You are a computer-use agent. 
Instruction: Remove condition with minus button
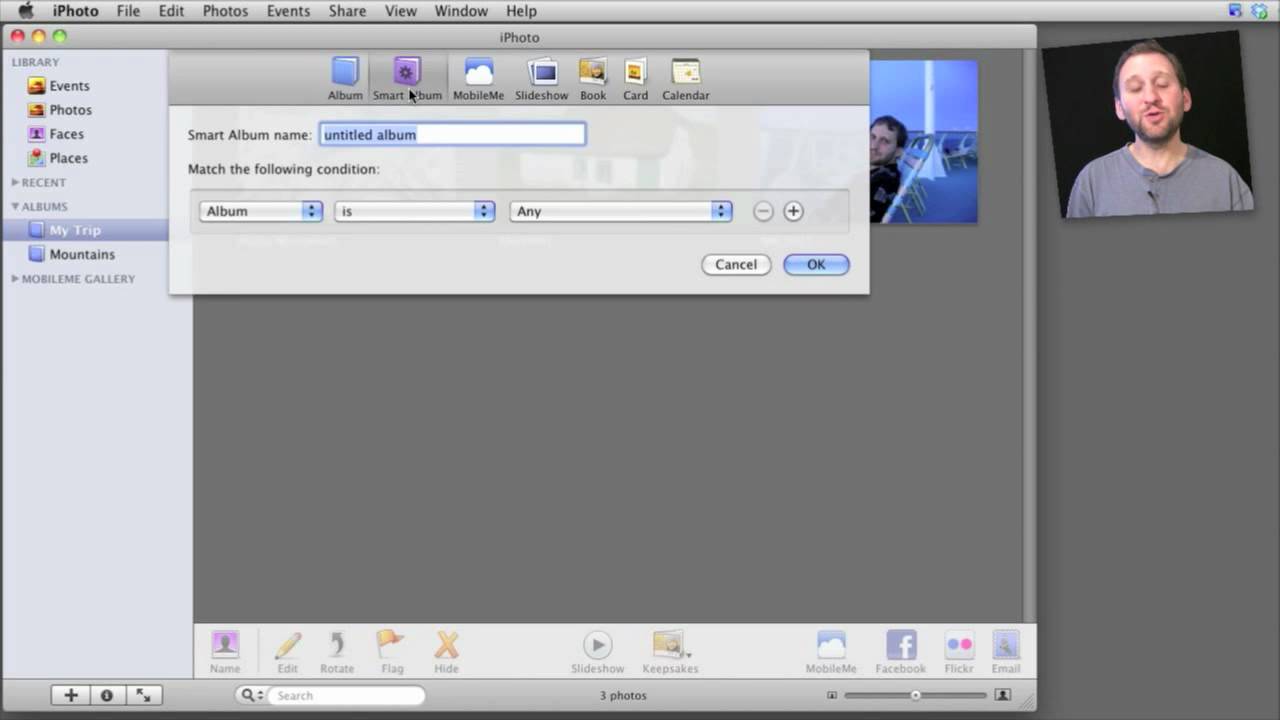click(763, 211)
